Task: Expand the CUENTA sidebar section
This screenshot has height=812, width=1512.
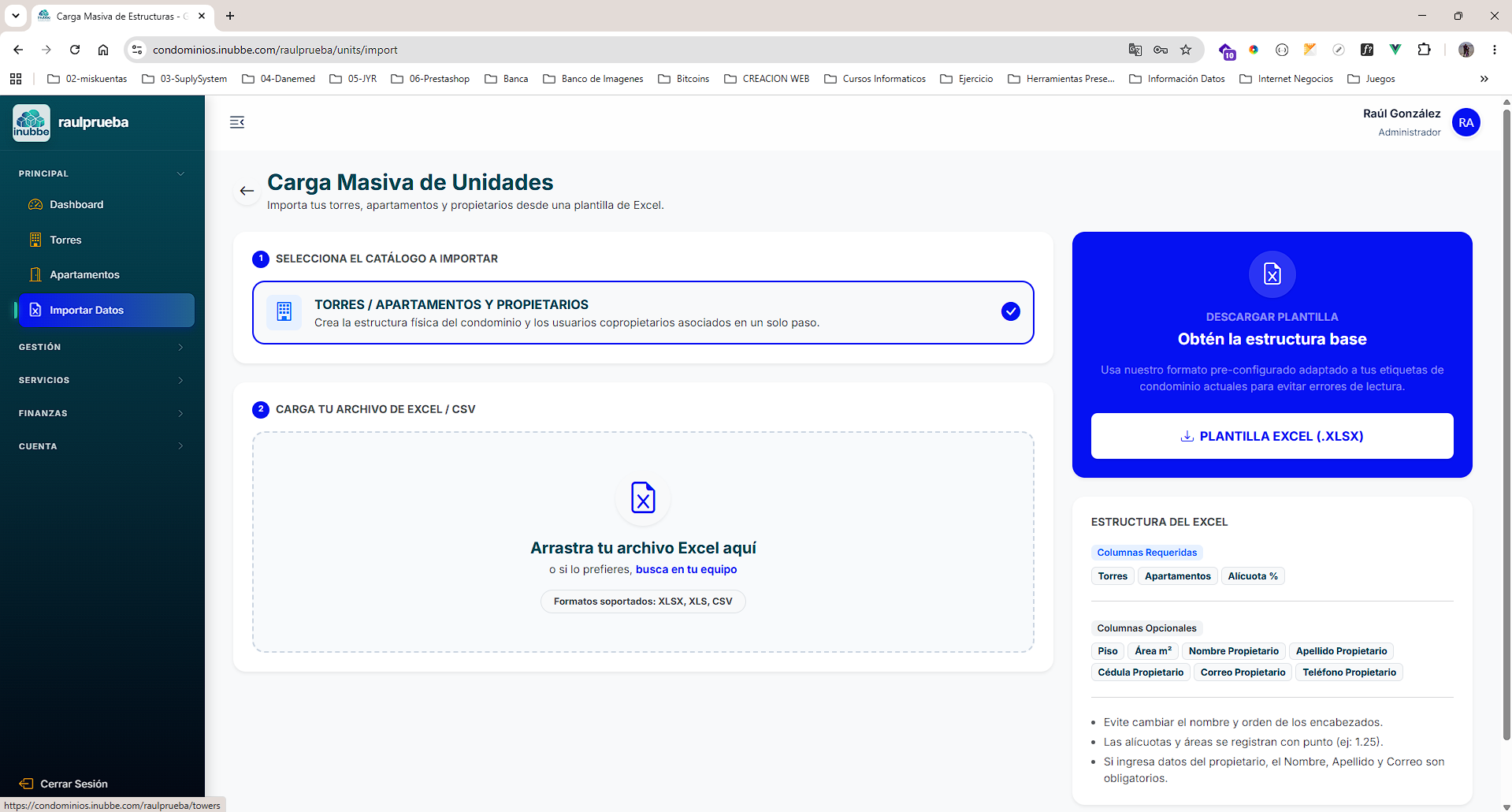Action: [x=102, y=446]
